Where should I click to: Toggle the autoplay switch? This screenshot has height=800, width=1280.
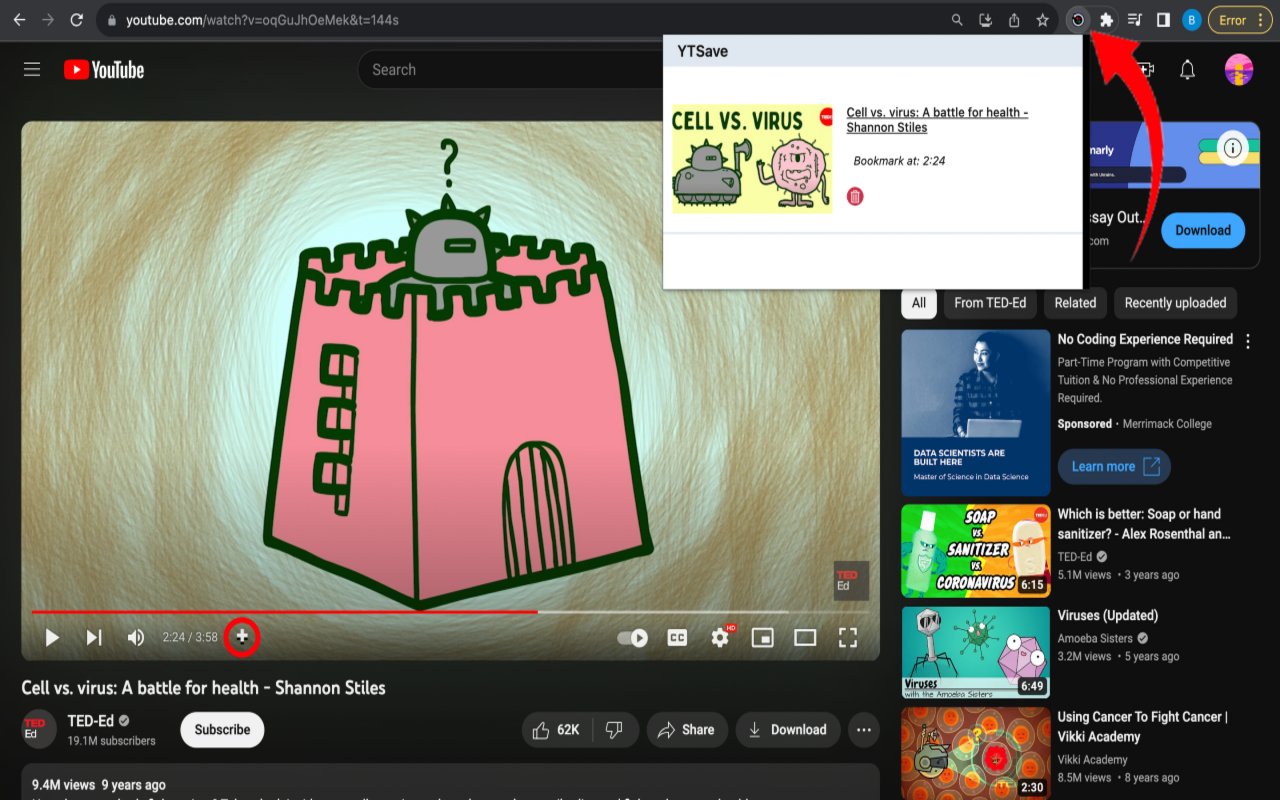633,637
